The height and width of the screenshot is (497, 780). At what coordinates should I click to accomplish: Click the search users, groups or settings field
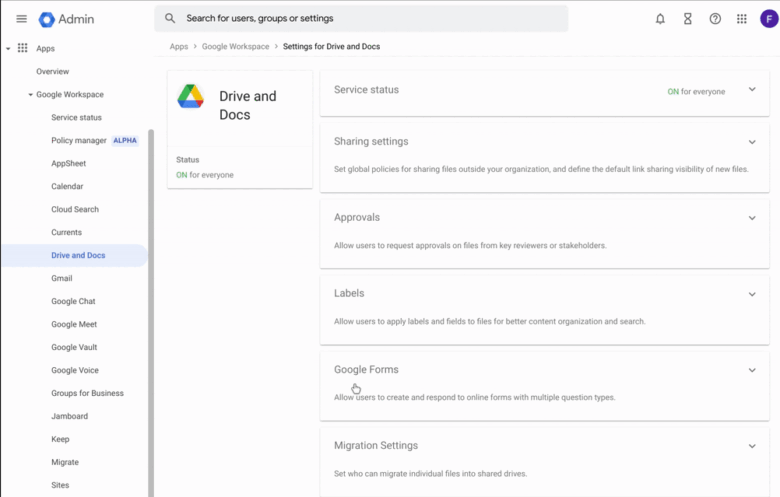pyautogui.click(x=361, y=18)
